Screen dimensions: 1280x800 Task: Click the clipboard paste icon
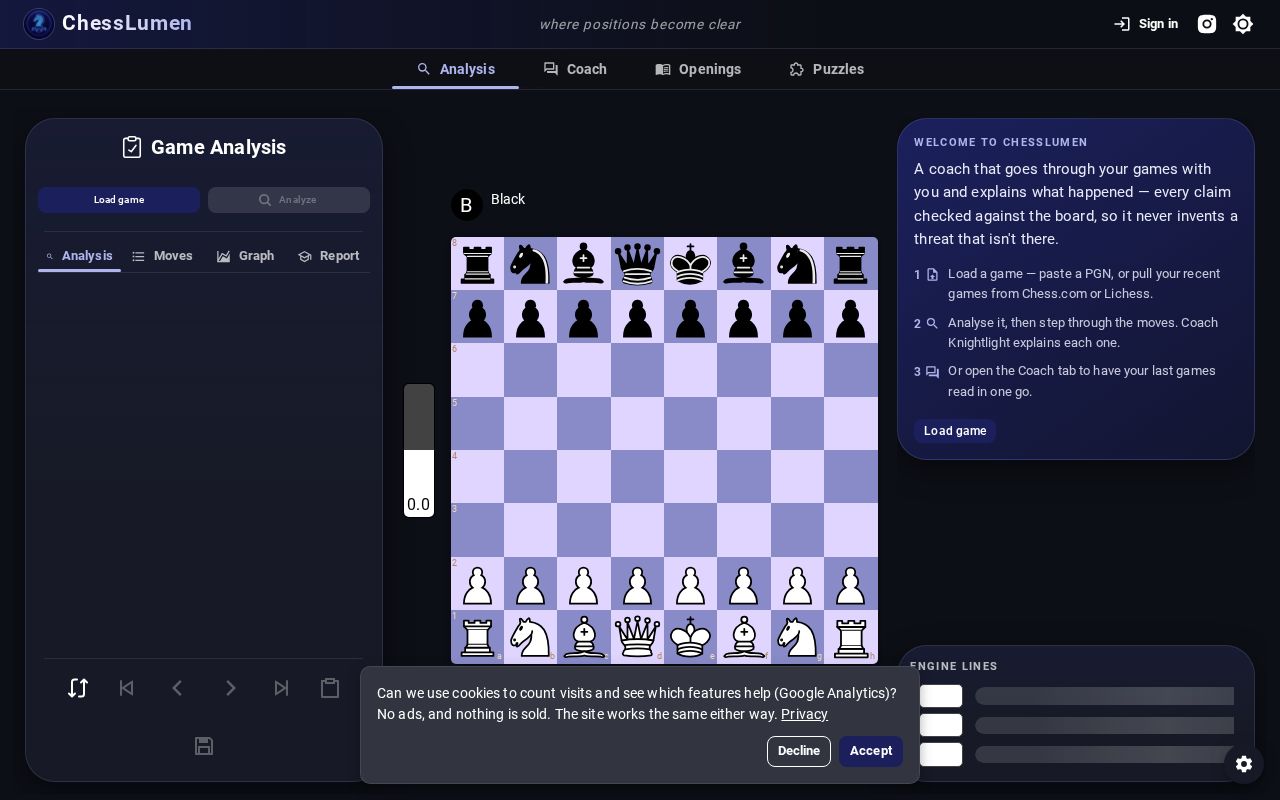click(x=330, y=688)
